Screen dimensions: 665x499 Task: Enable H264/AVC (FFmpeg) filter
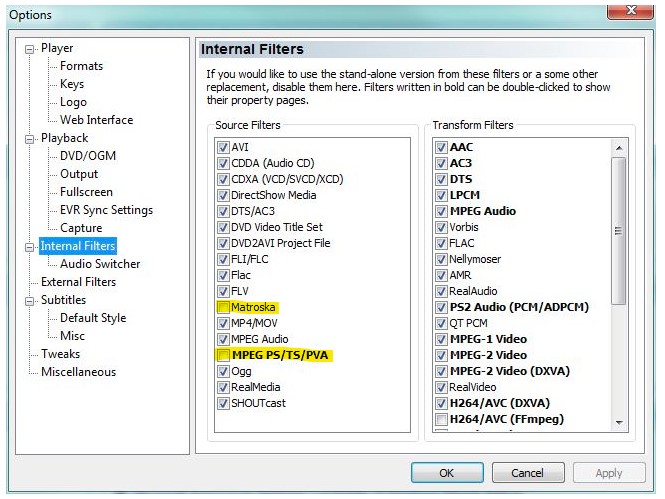[441, 419]
